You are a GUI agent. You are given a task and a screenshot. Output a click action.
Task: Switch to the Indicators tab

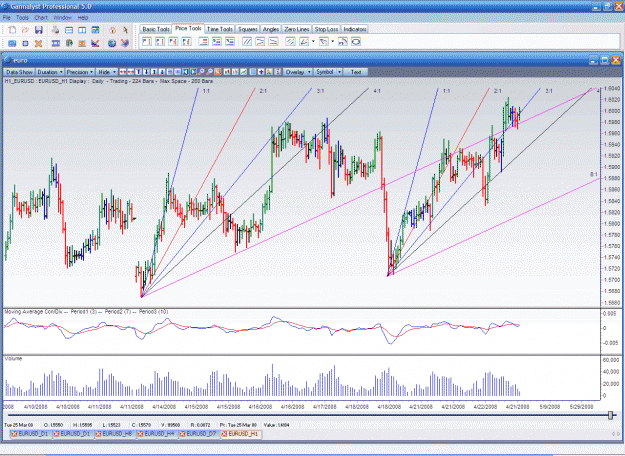(355, 29)
